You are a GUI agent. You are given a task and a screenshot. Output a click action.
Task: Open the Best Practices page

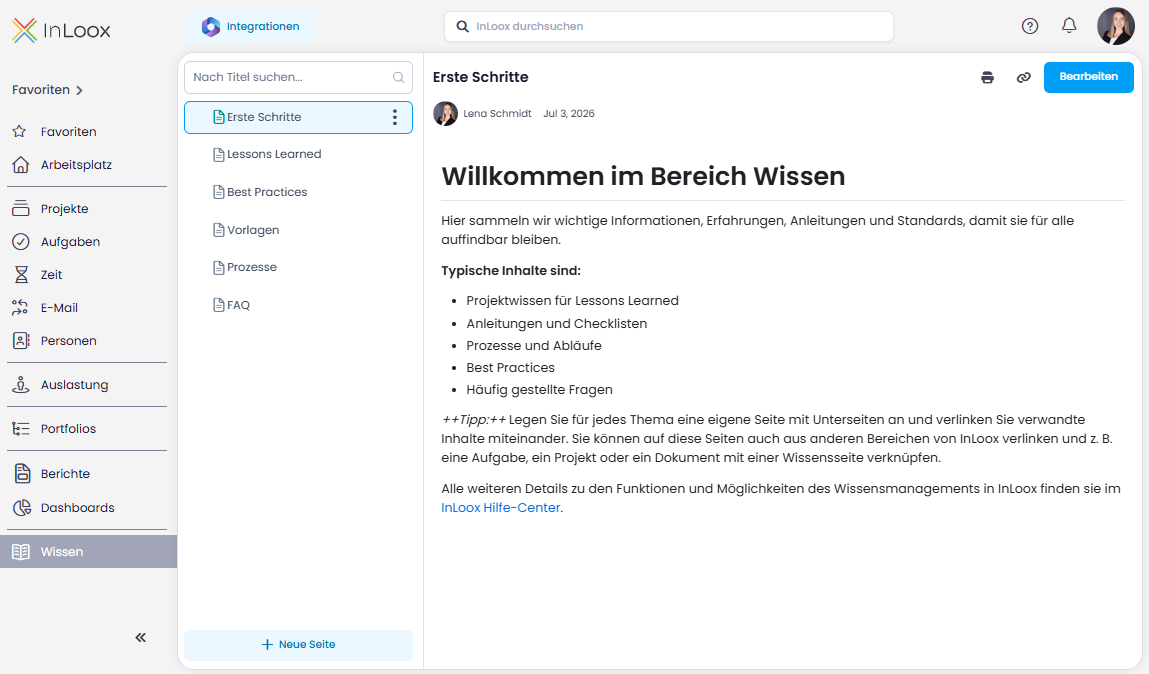click(298, 192)
